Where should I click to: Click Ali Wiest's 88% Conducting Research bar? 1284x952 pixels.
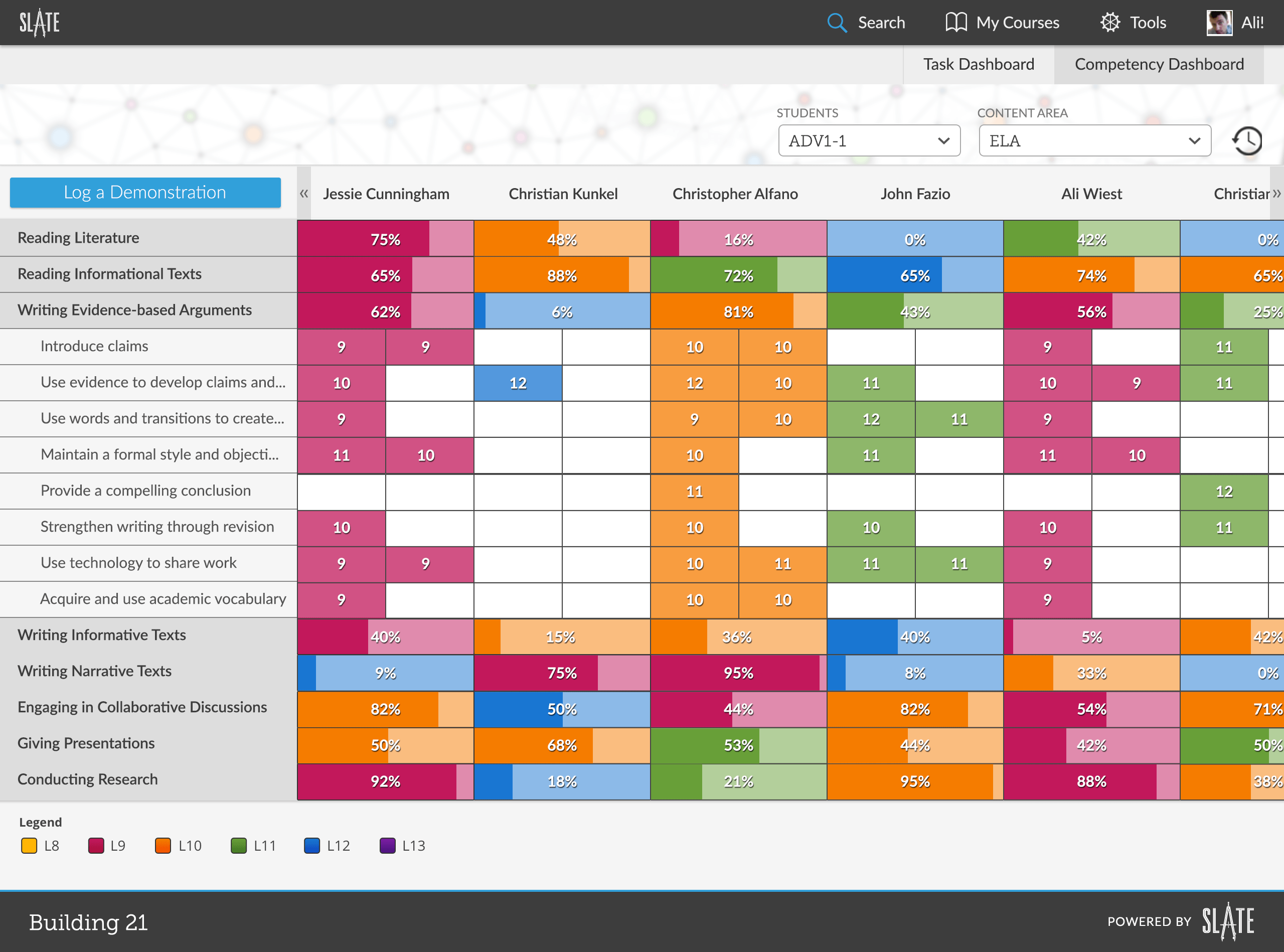click(x=1091, y=781)
